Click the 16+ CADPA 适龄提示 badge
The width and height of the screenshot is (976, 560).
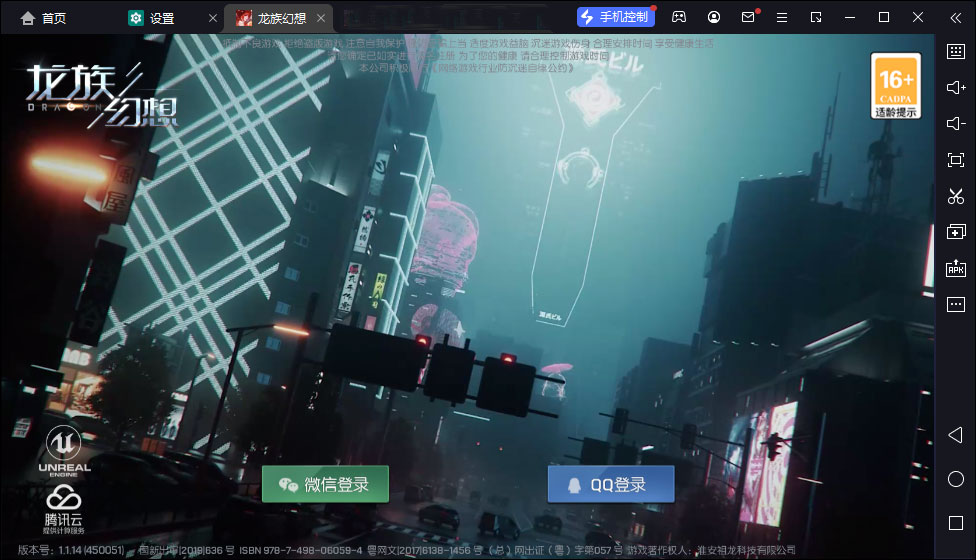(x=896, y=86)
